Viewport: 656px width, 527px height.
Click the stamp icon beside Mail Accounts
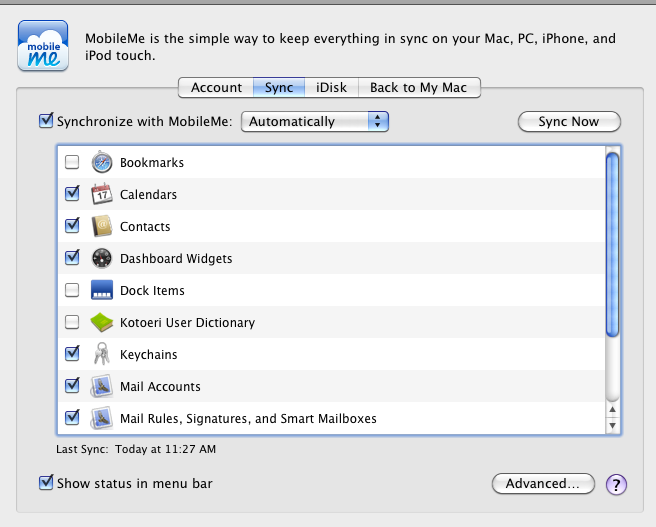tap(102, 386)
